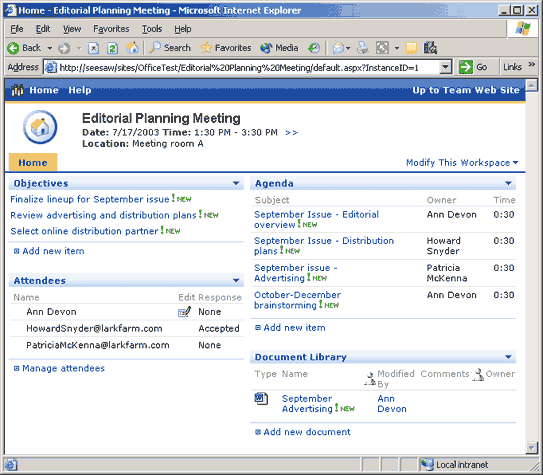Select the yellow Home tab
This screenshot has width=543, height=475.
[33, 162]
